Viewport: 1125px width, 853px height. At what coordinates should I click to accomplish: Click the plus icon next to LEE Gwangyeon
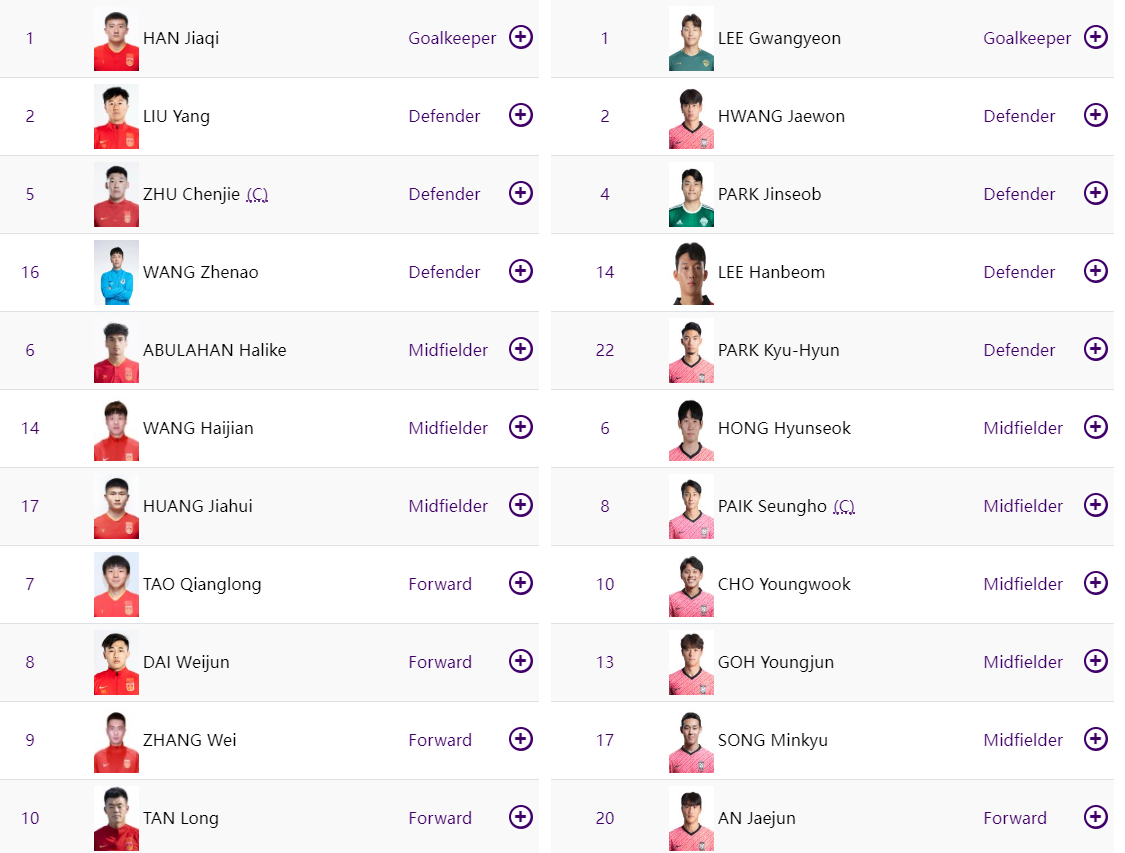[1095, 37]
